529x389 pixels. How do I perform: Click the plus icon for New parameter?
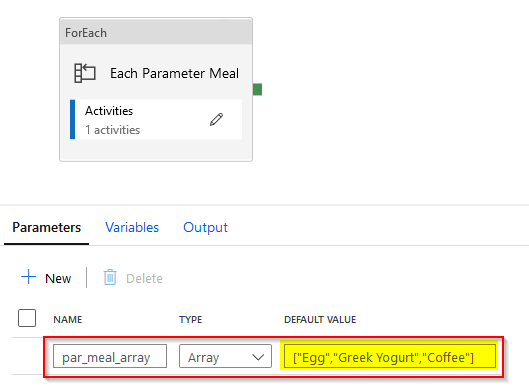(29, 277)
